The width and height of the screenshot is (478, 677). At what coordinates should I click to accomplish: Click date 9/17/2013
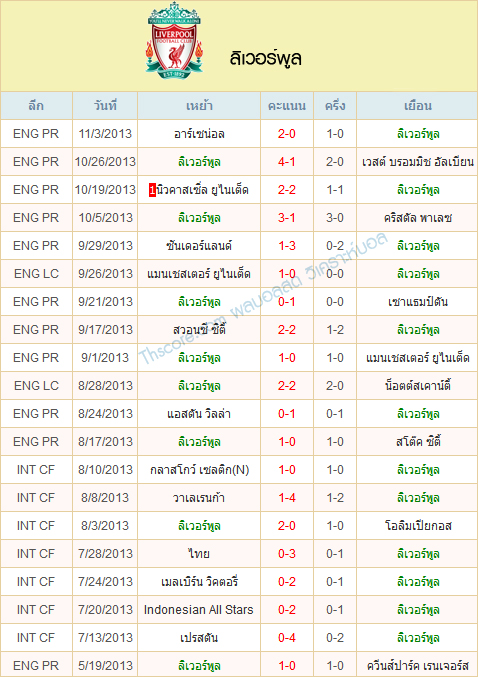[105, 330]
